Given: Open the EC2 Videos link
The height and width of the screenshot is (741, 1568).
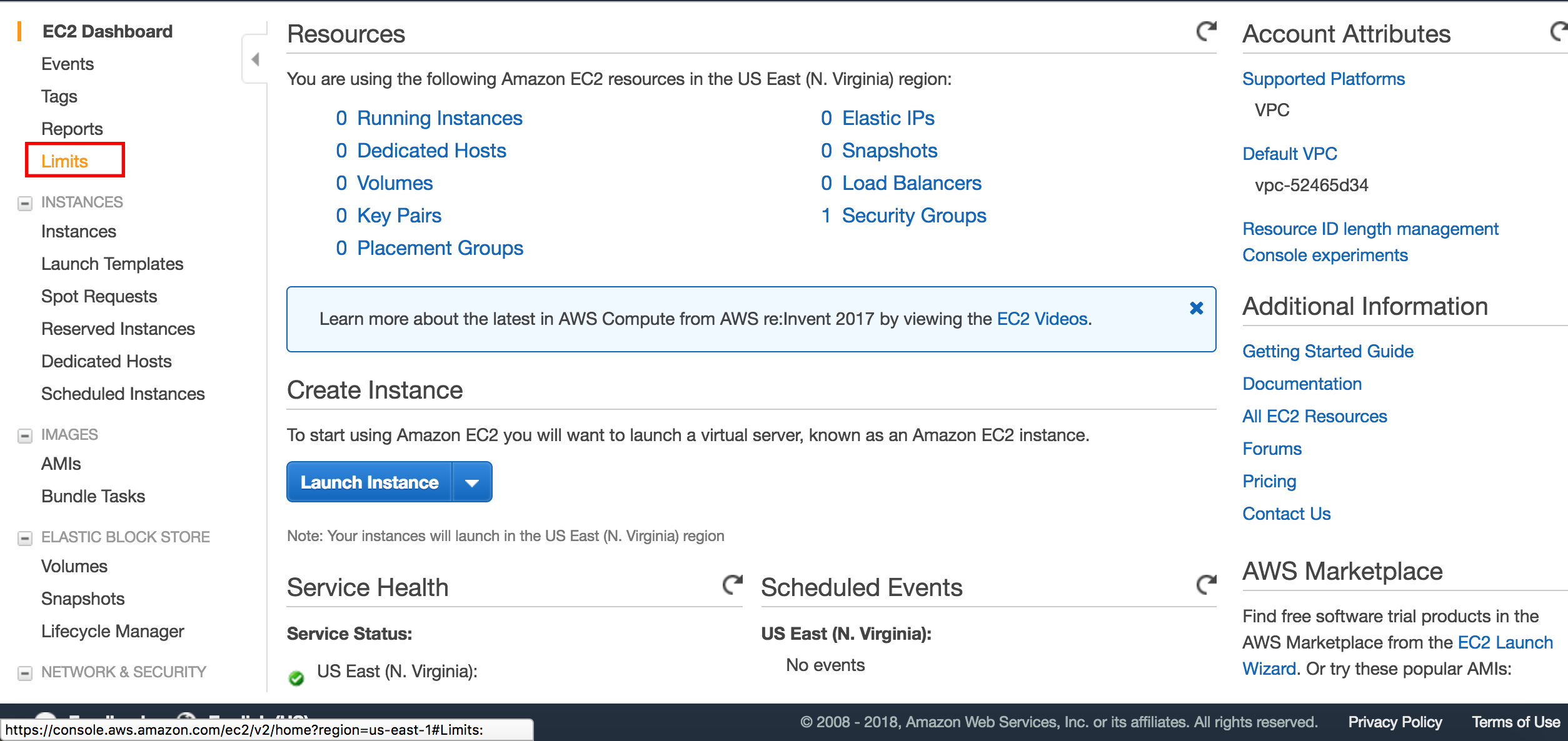Looking at the screenshot, I should [x=1042, y=319].
